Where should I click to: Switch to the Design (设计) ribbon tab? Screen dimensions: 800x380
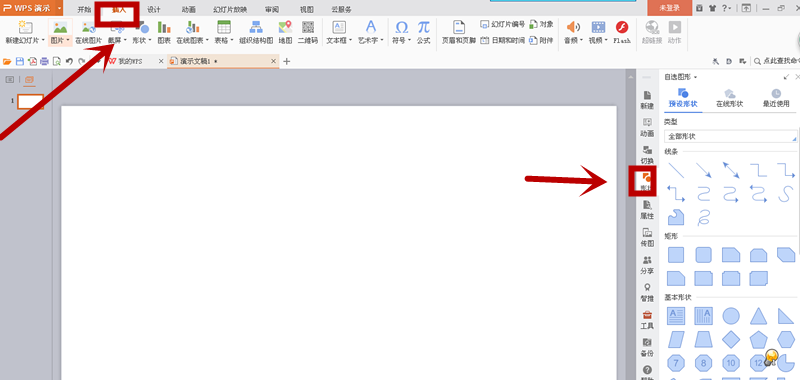coord(154,9)
